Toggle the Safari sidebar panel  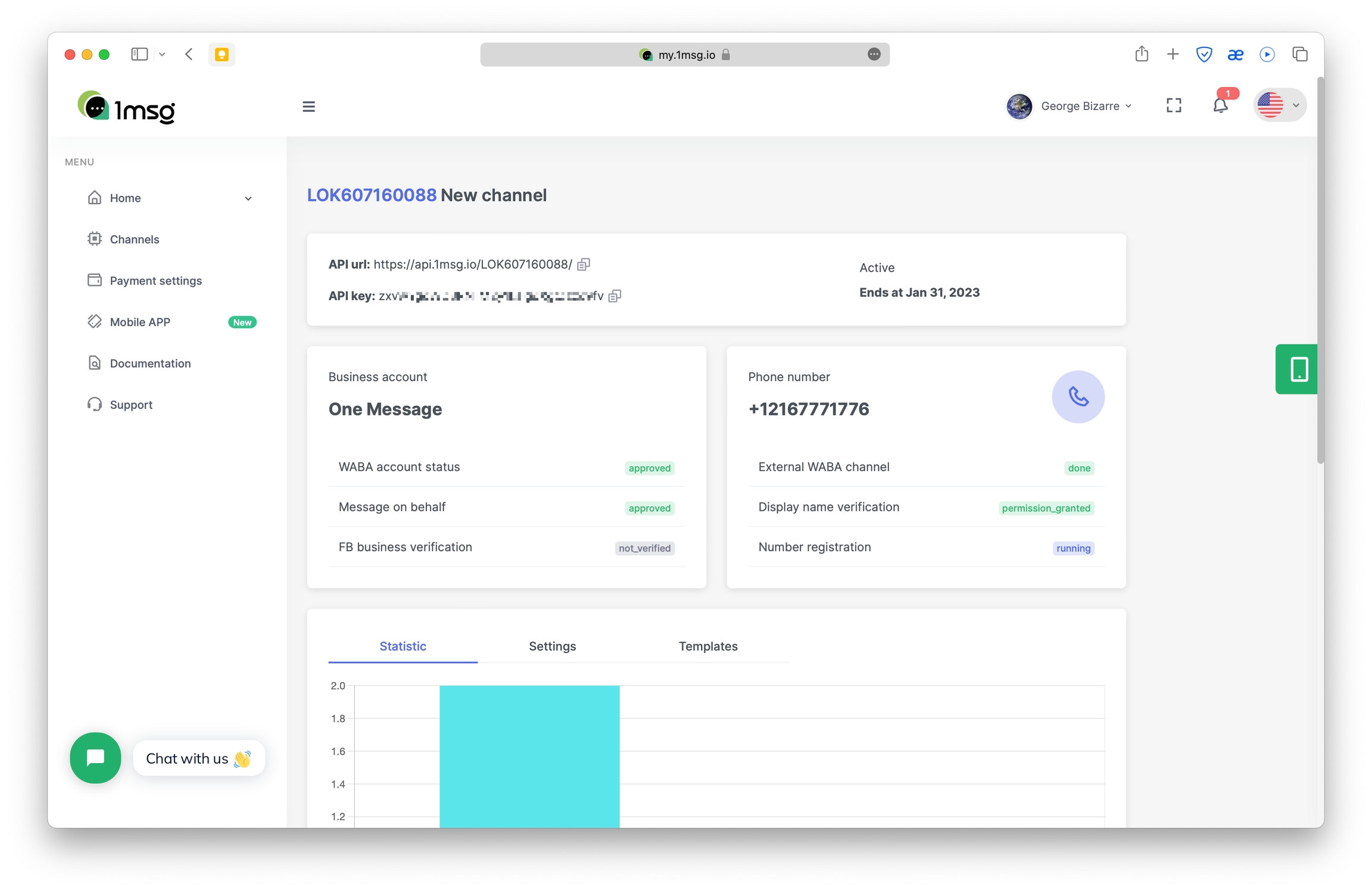click(x=139, y=55)
